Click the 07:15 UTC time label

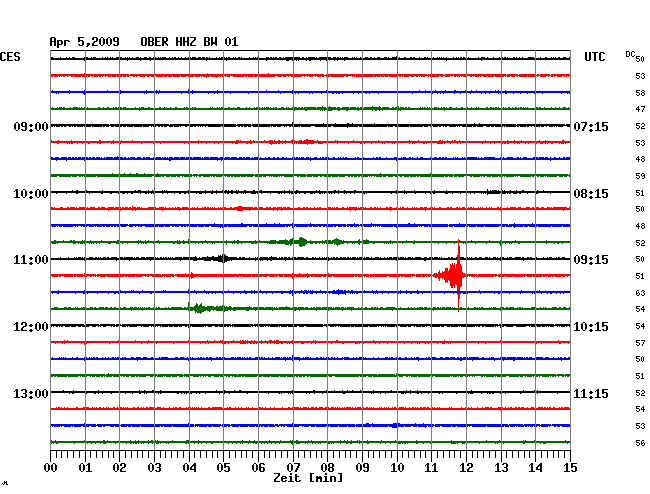591,126
